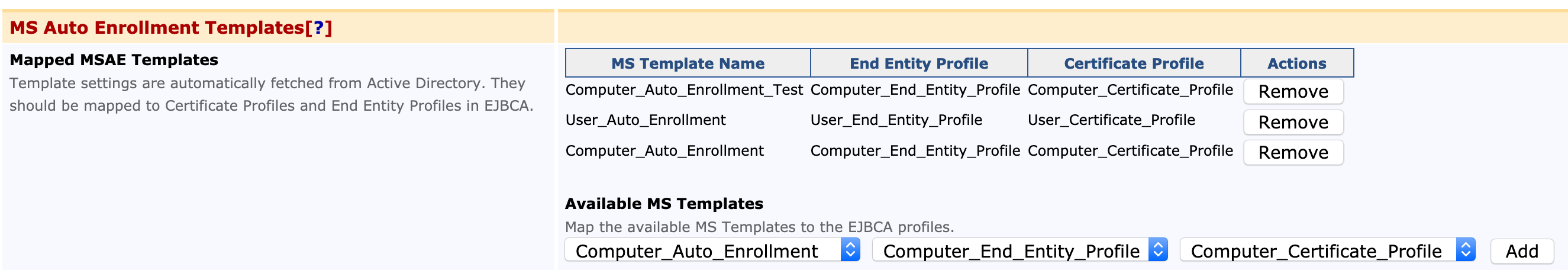Click the Add button to map template

point(1521,250)
